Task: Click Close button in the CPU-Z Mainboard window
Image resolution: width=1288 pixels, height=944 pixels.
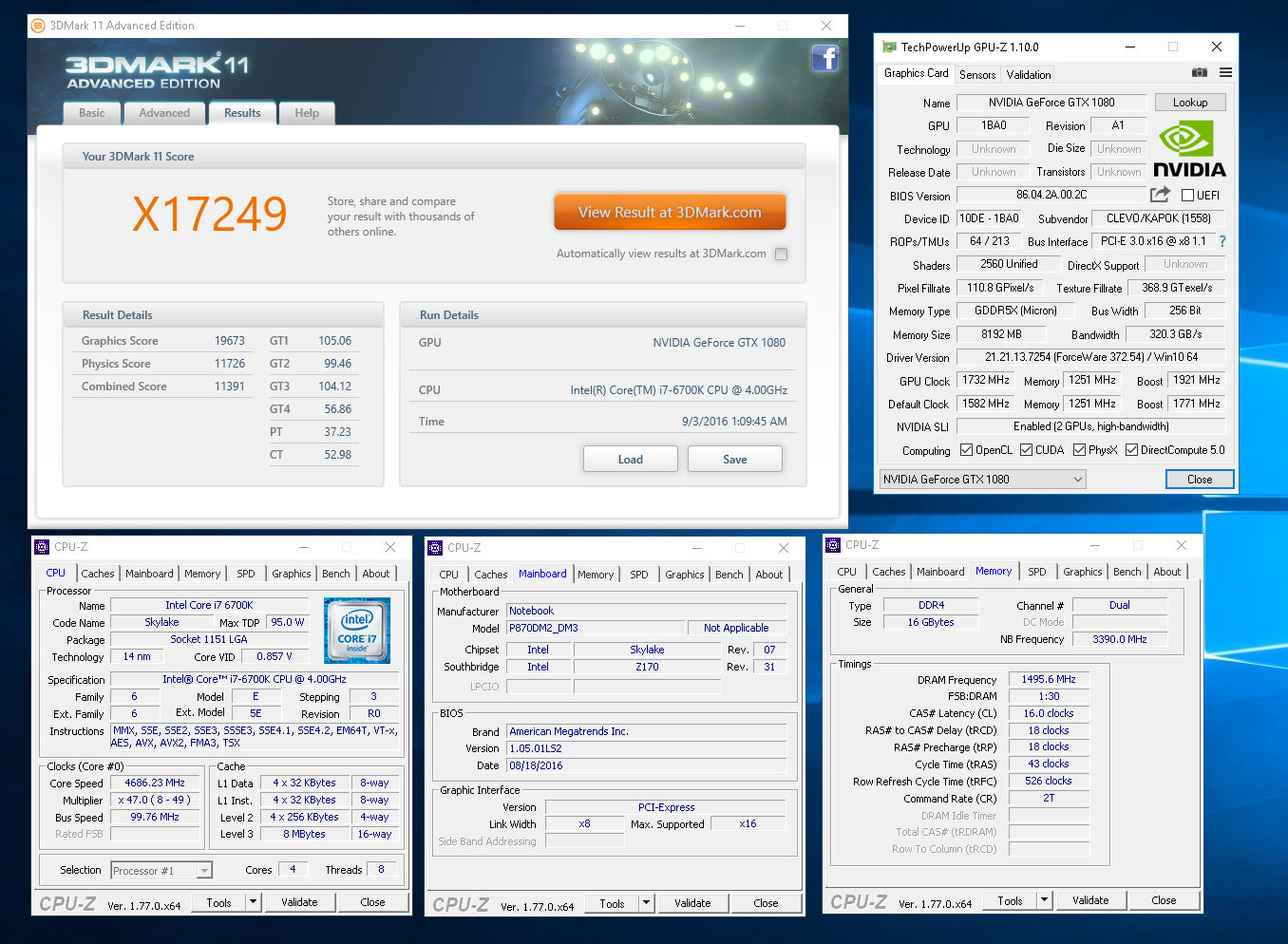Action: click(766, 903)
